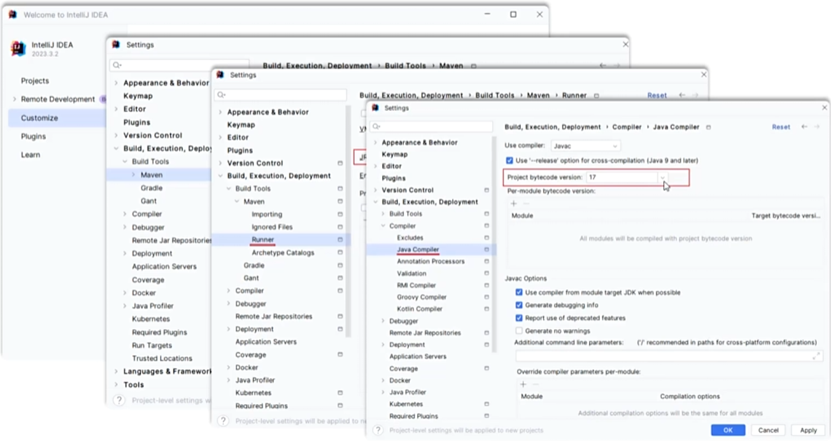Click Maven breadcrumb in middle Settings header
This screenshot has width=831, height=441.
point(538,95)
